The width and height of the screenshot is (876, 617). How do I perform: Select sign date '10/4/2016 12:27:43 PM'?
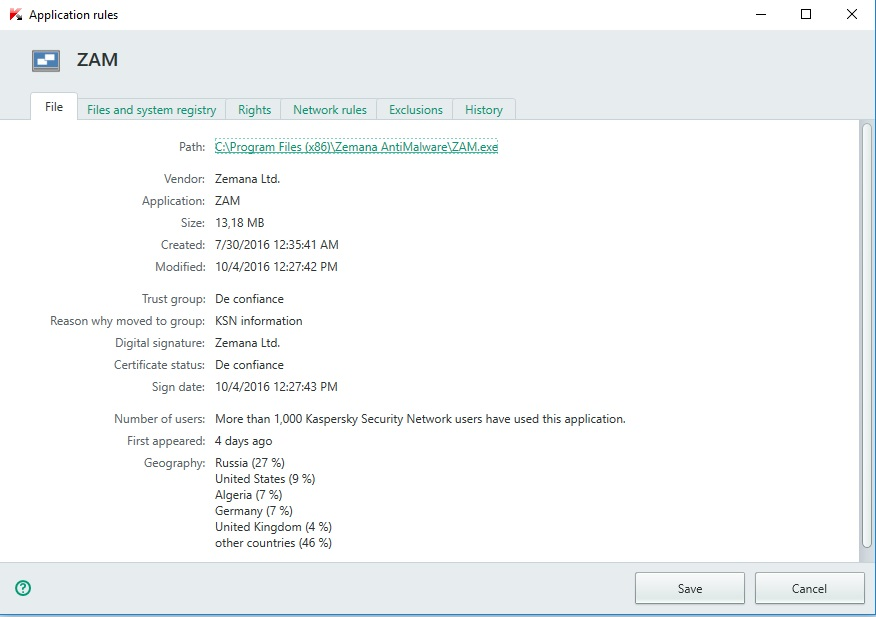277,387
